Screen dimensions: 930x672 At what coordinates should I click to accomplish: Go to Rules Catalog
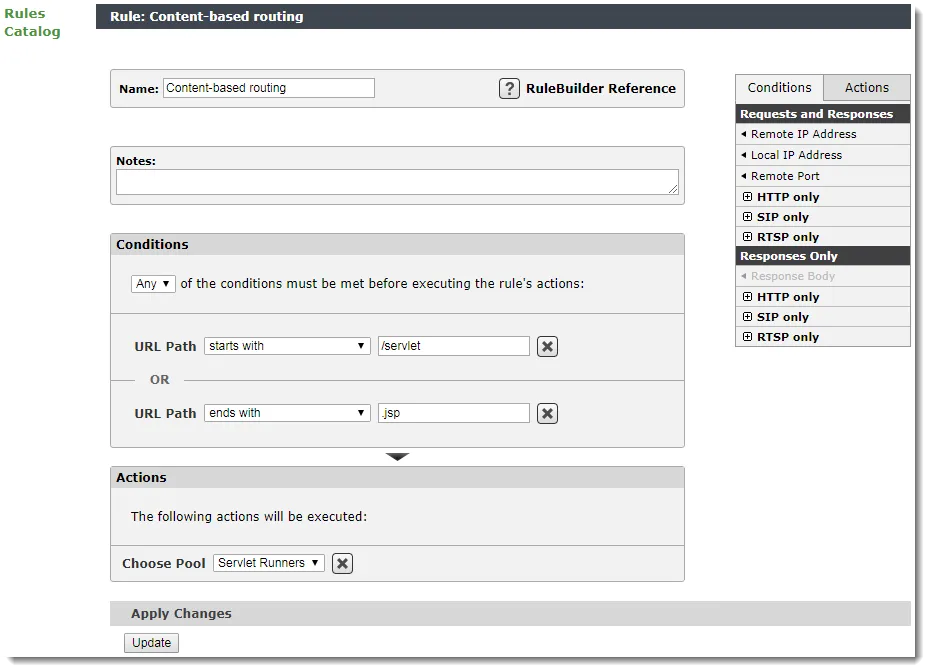pos(32,23)
